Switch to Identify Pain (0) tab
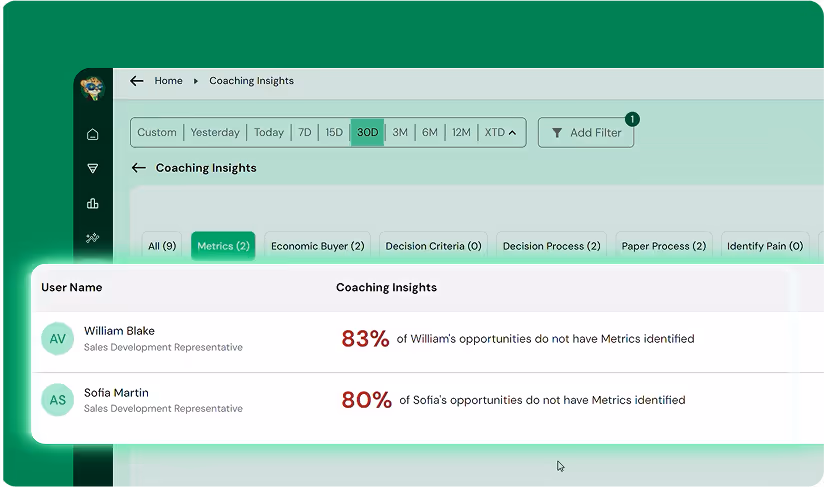The height and width of the screenshot is (487, 824). (765, 246)
